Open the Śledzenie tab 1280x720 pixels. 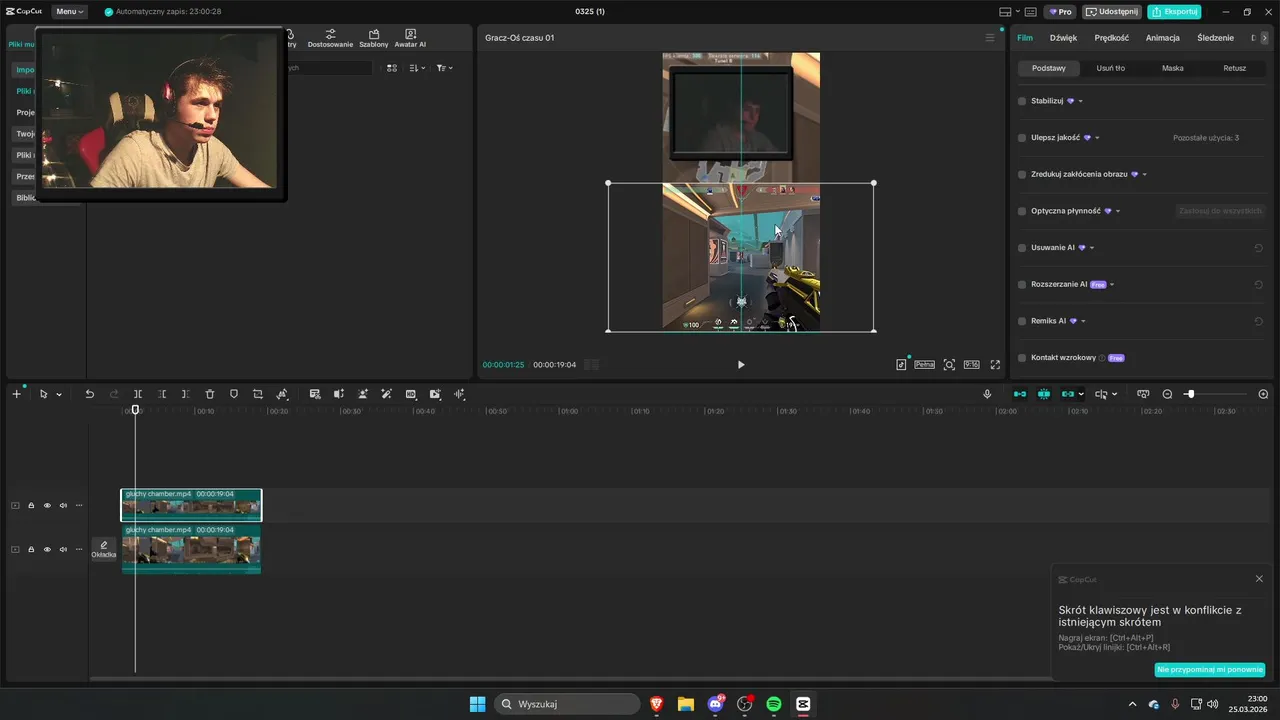[x=1216, y=38]
